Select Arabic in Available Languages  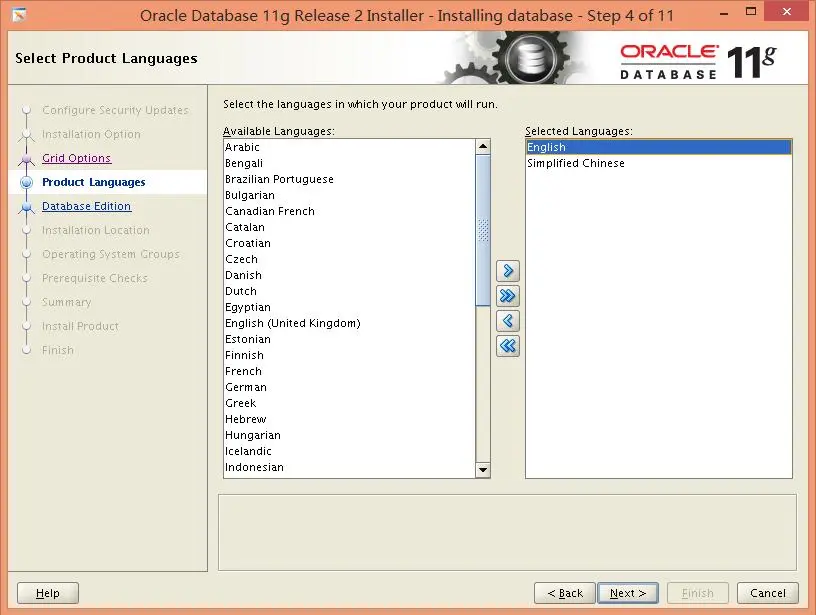349,147
